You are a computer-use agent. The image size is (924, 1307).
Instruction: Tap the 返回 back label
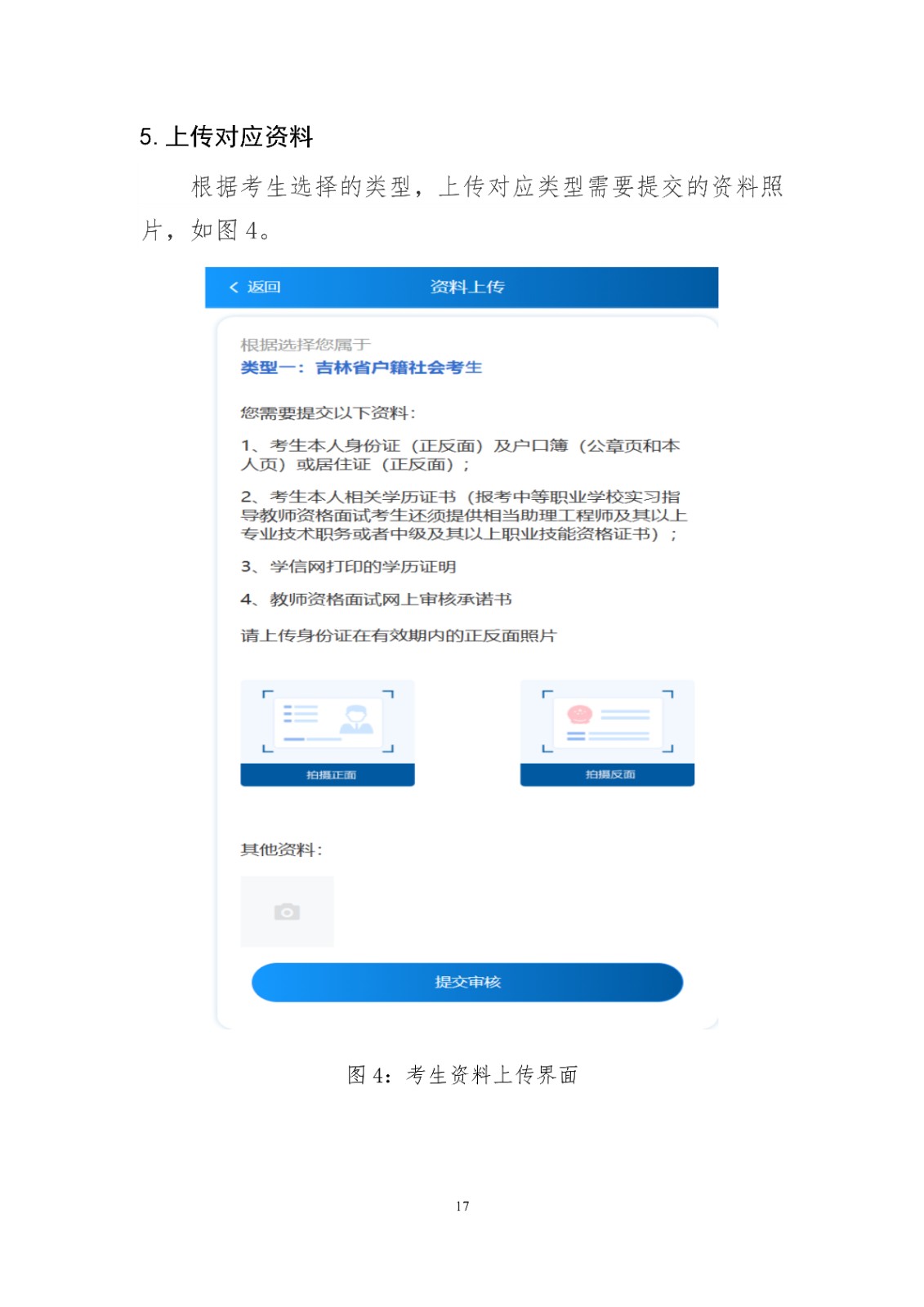[264, 287]
